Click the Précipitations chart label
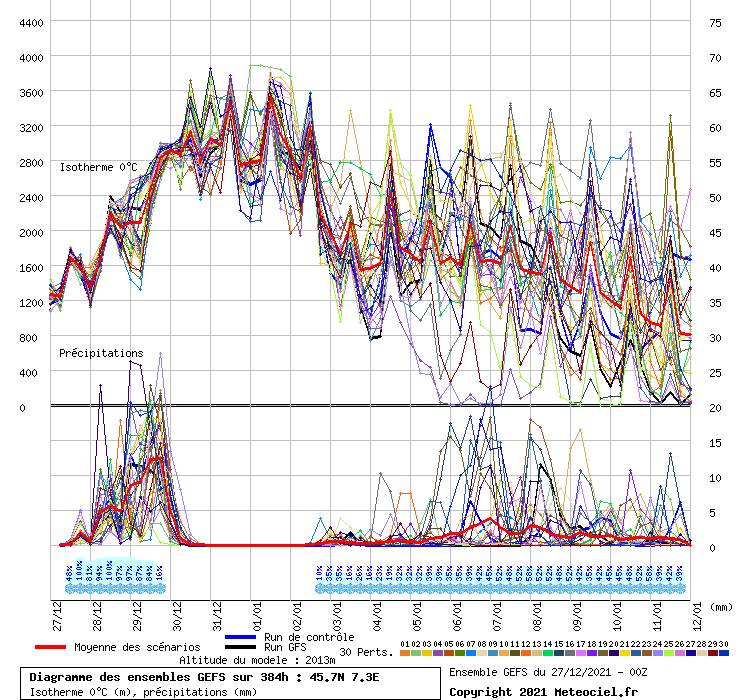The height and width of the screenshot is (700, 740). [x=101, y=353]
